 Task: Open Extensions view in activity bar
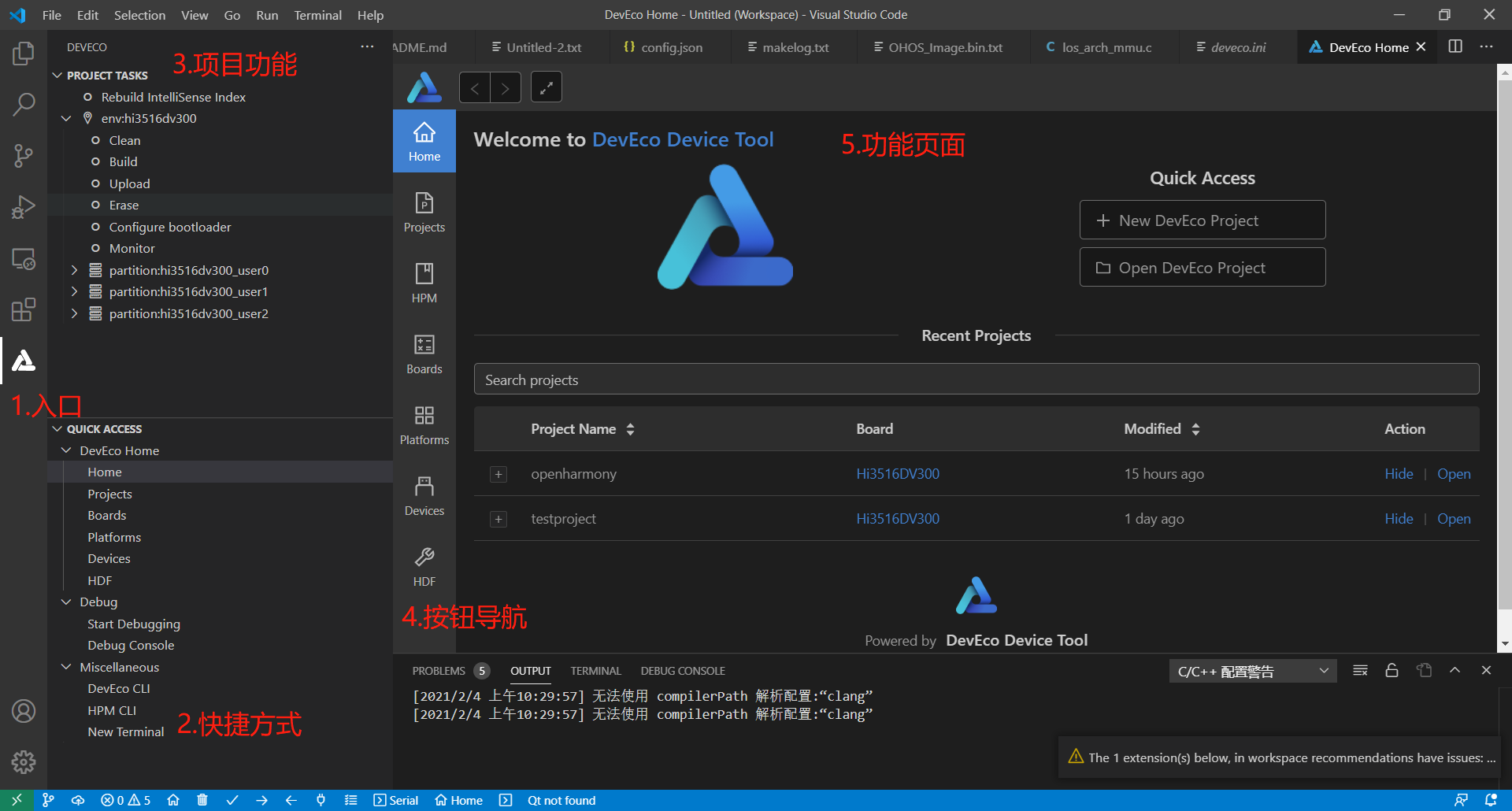(x=24, y=309)
